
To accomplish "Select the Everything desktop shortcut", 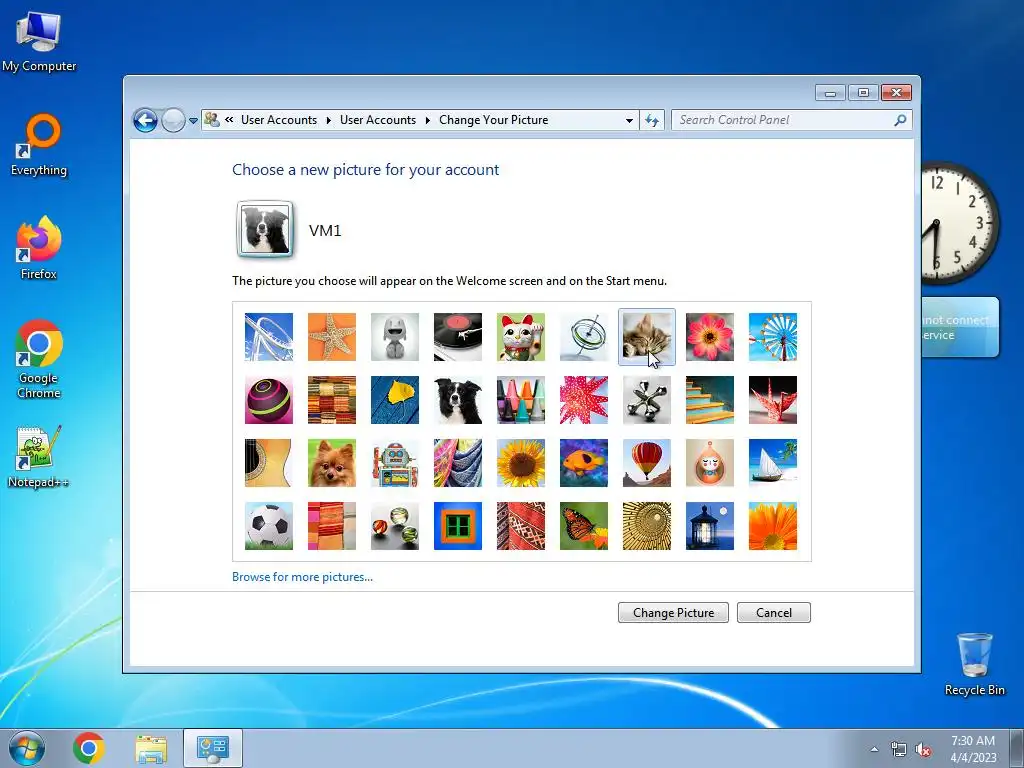I will (x=39, y=145).
